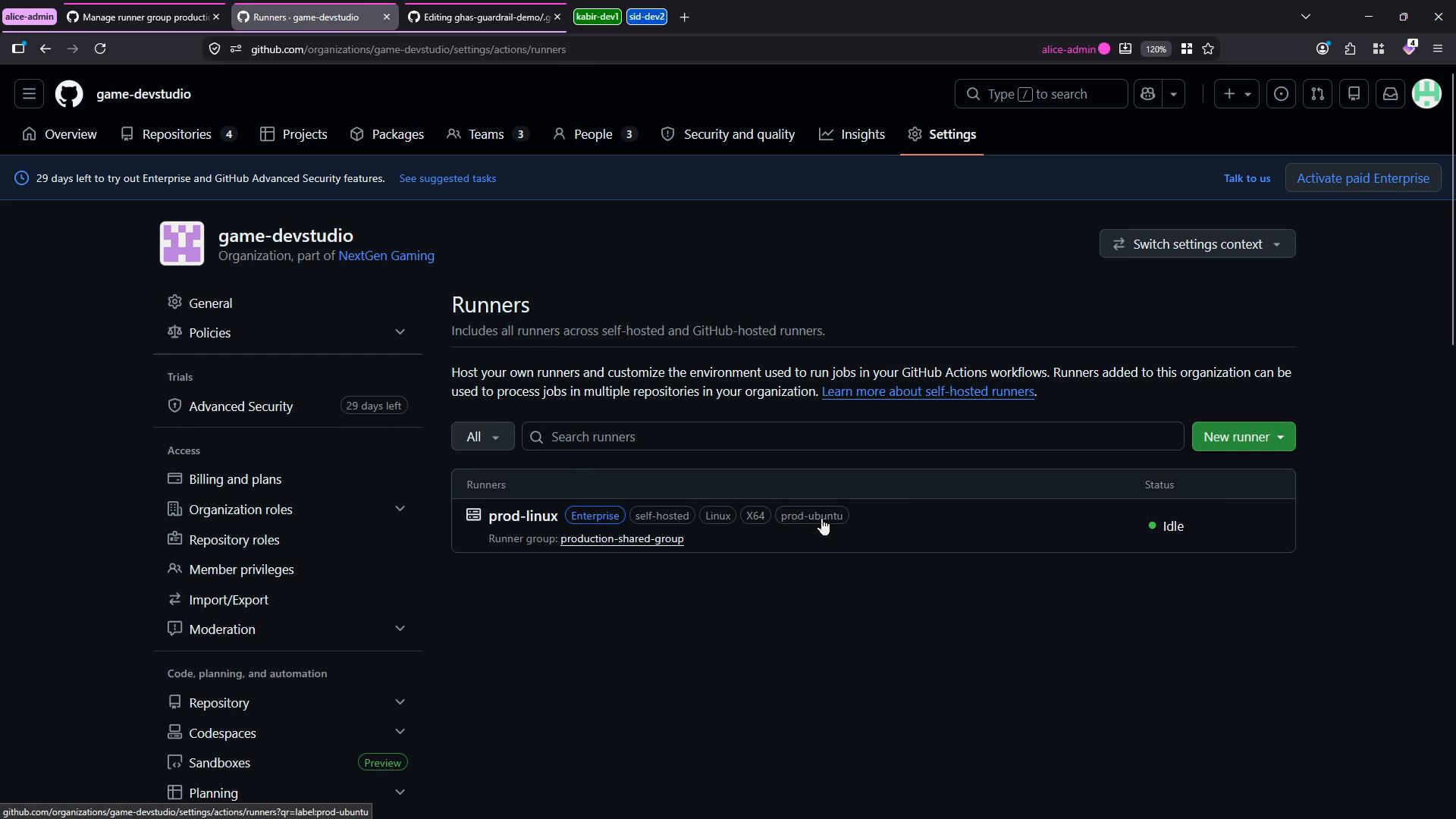Open the Create new plus menu
The height and width of the screenshot is (819, 1456).
(x=1237, y=94)
